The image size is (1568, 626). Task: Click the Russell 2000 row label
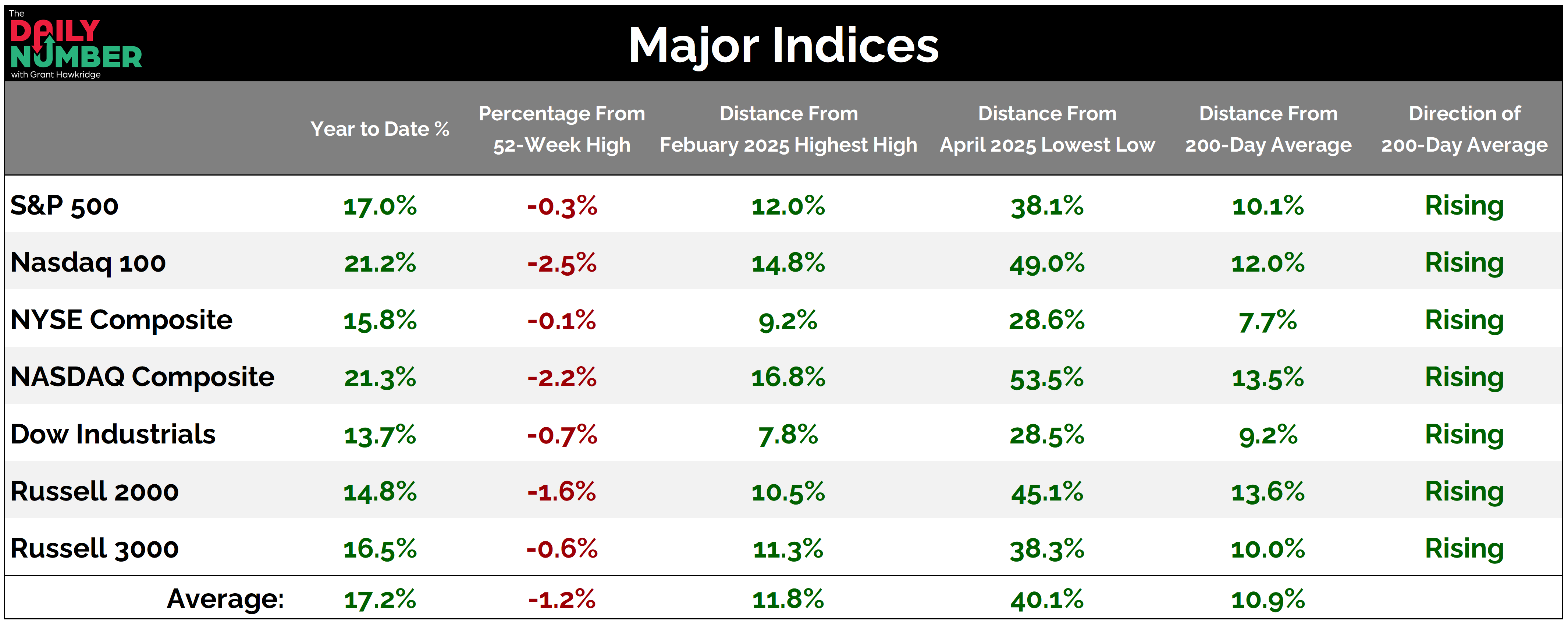95,491
